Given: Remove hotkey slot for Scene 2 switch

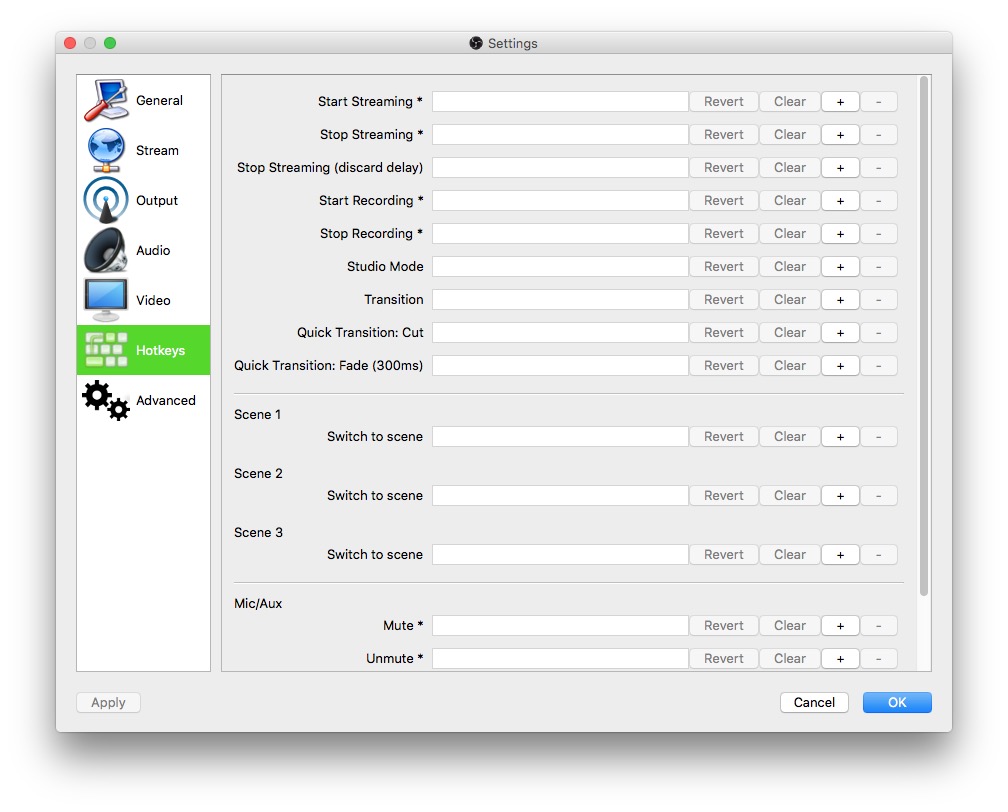Looking at the screenshot, I should [x=878, y=496].
